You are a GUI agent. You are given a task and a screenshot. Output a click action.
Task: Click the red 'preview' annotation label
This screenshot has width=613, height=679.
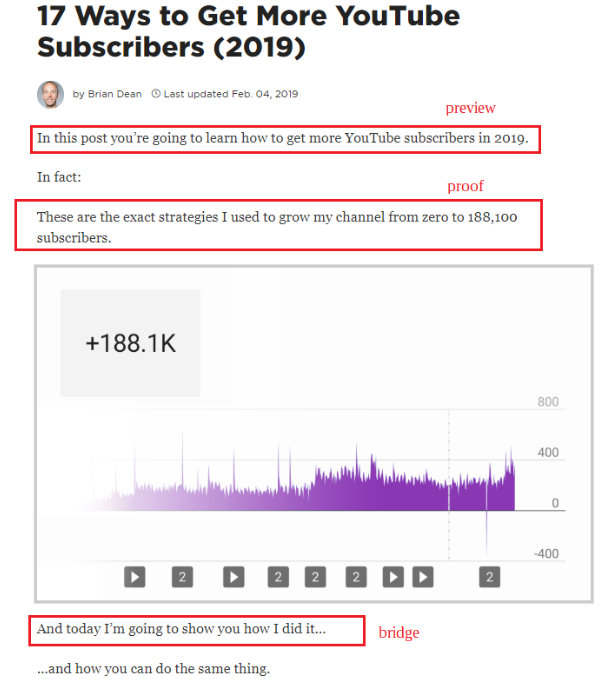point(470,108)
